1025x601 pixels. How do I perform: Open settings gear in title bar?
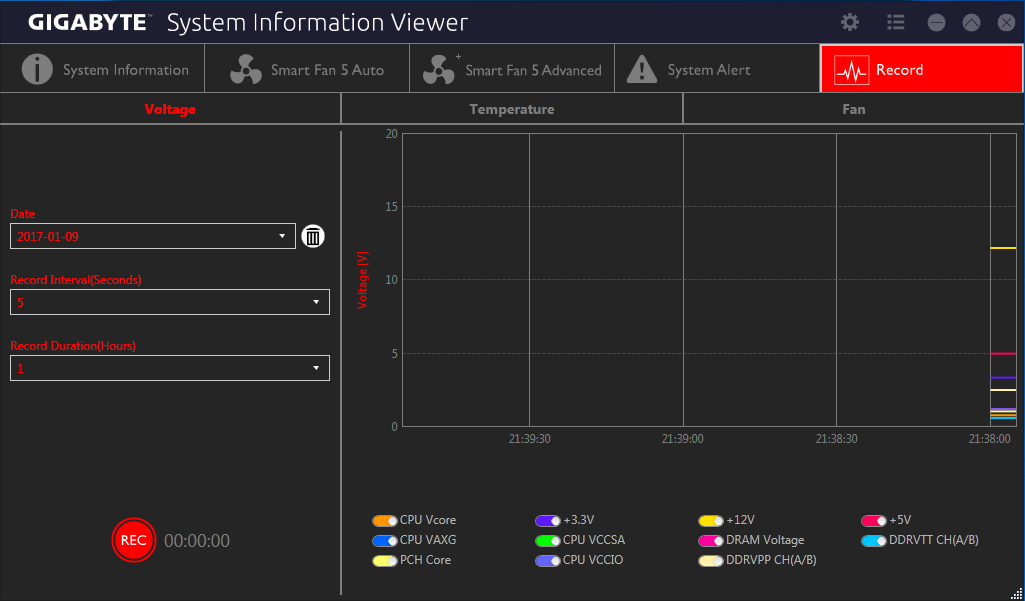(x=850, y=22)
